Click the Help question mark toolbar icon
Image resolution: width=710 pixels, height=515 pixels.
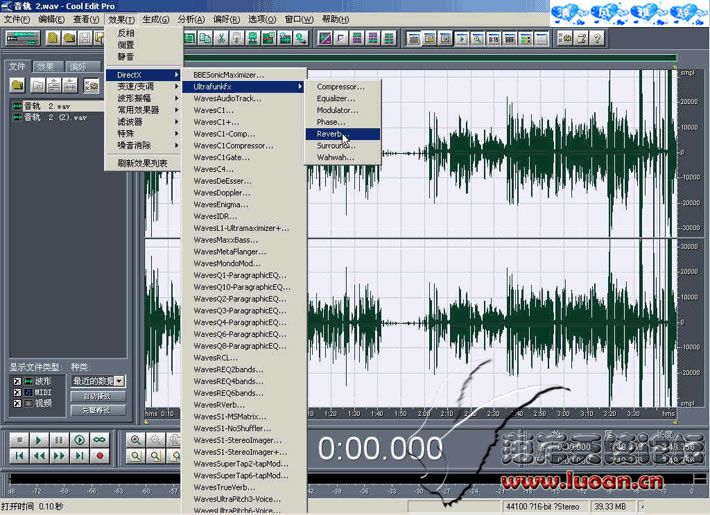click(597, 39)
